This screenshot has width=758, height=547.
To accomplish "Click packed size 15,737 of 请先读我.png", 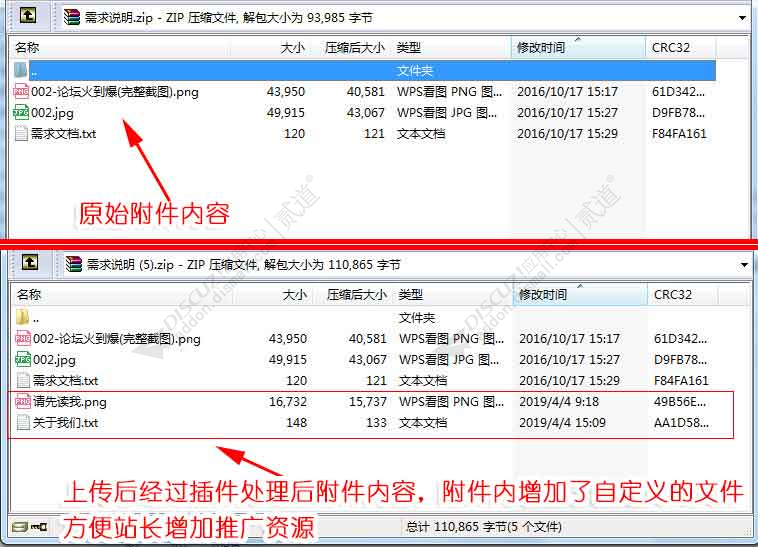I will pos(368,401).
